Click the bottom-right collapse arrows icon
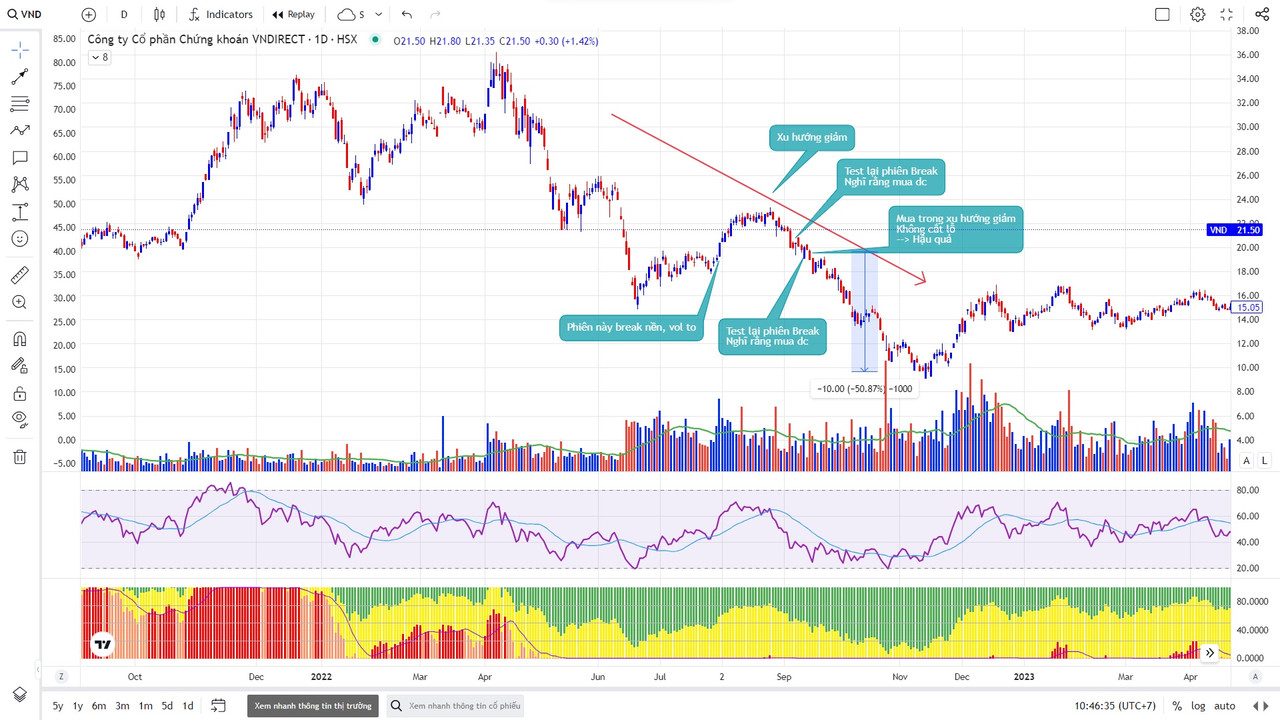The height and width of the screenshot is (720, 1280). (1261, 706)
